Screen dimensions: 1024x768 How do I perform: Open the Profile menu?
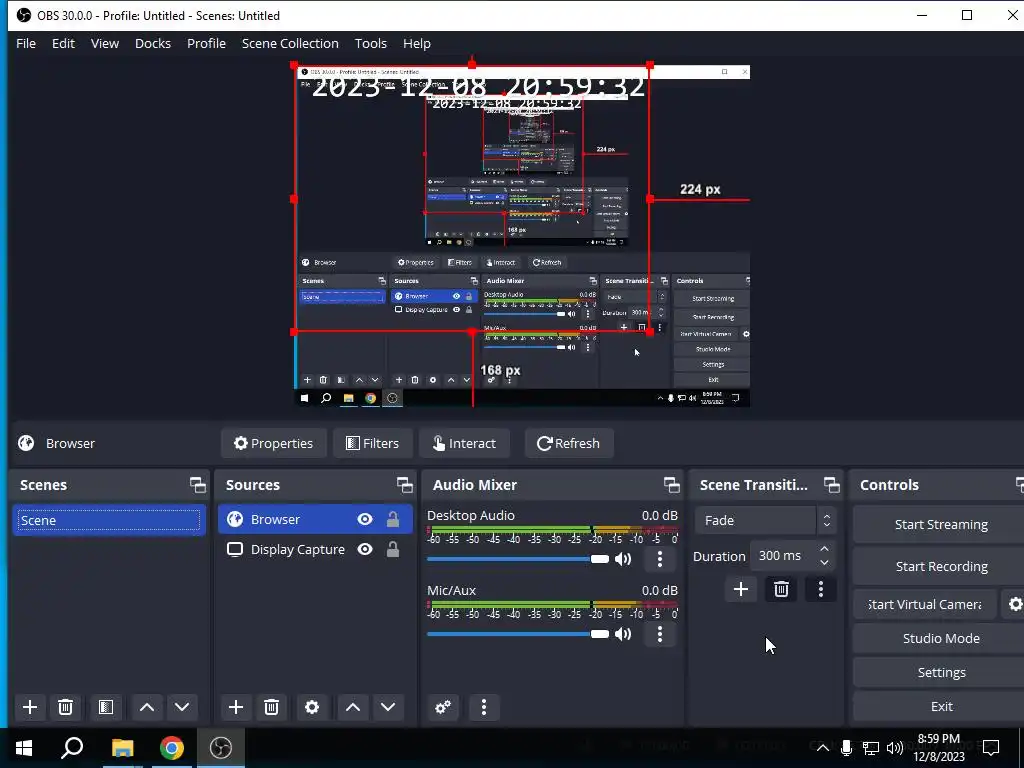tap(206, 43)
